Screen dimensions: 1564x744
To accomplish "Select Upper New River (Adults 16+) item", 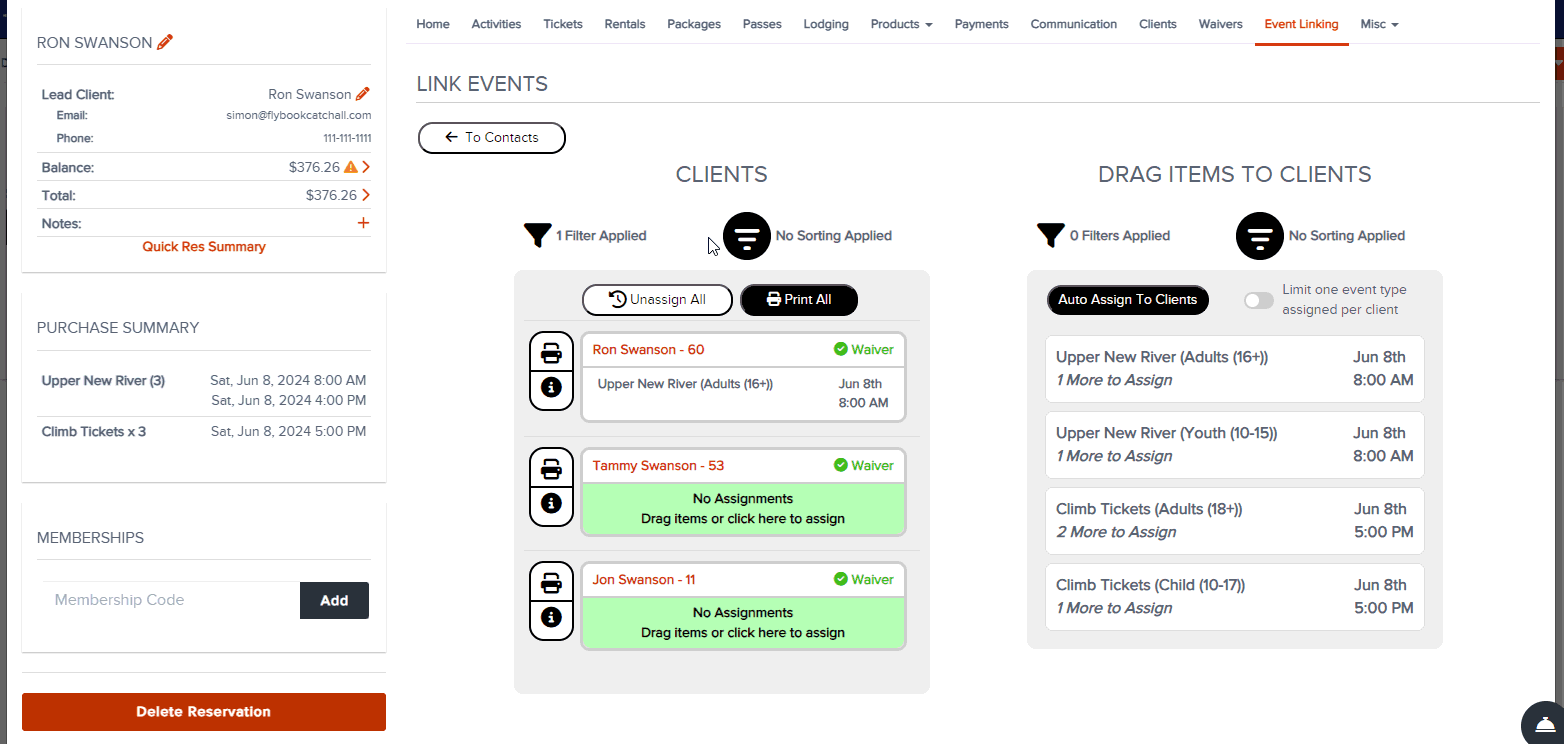I will coord(1235,369).
